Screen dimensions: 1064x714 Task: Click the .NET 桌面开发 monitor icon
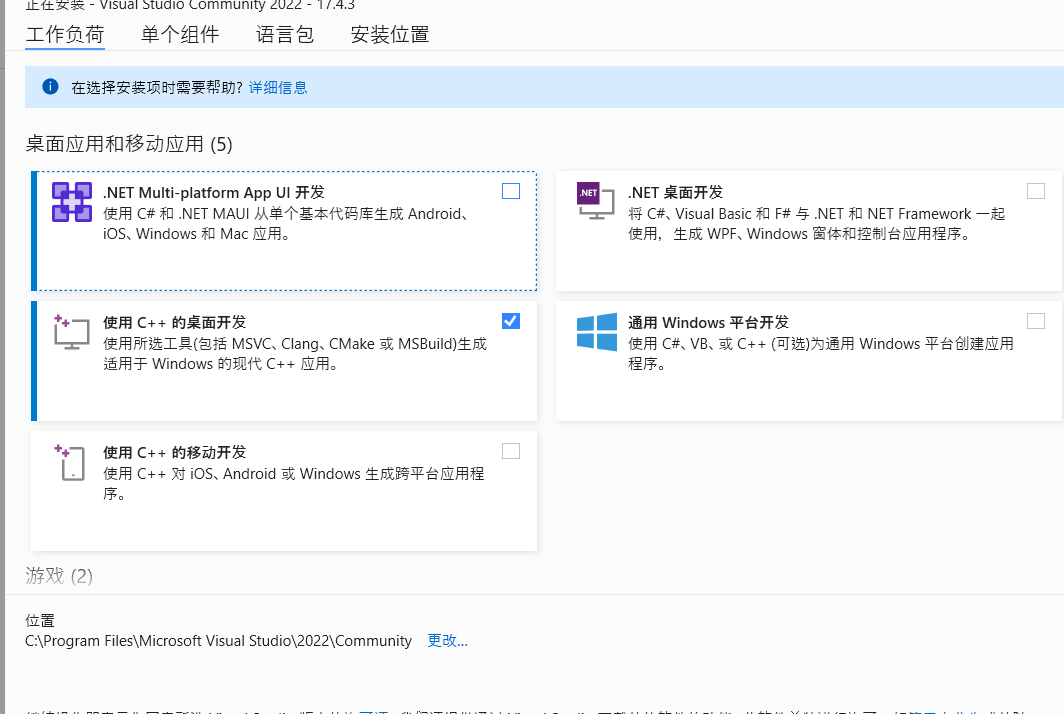pos(595,201)
